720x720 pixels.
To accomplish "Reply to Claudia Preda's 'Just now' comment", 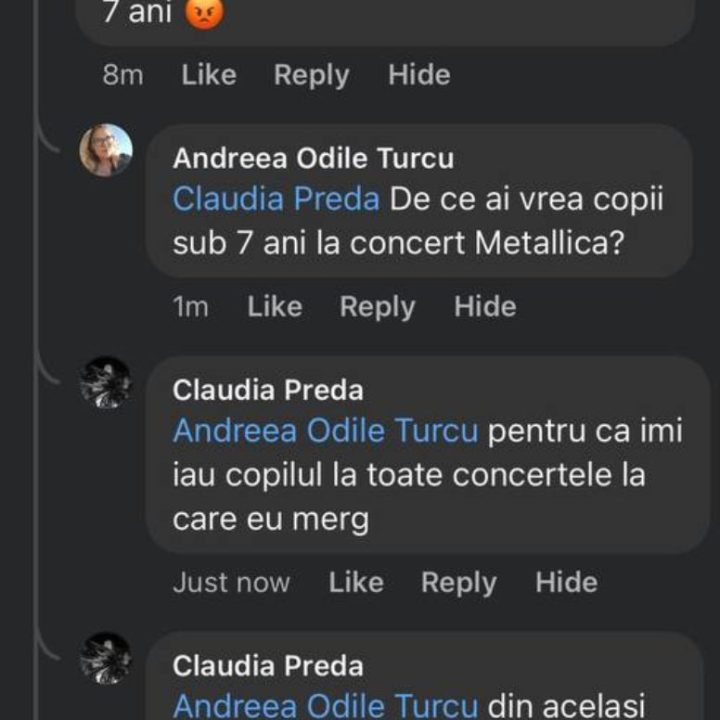I will 458,583.
